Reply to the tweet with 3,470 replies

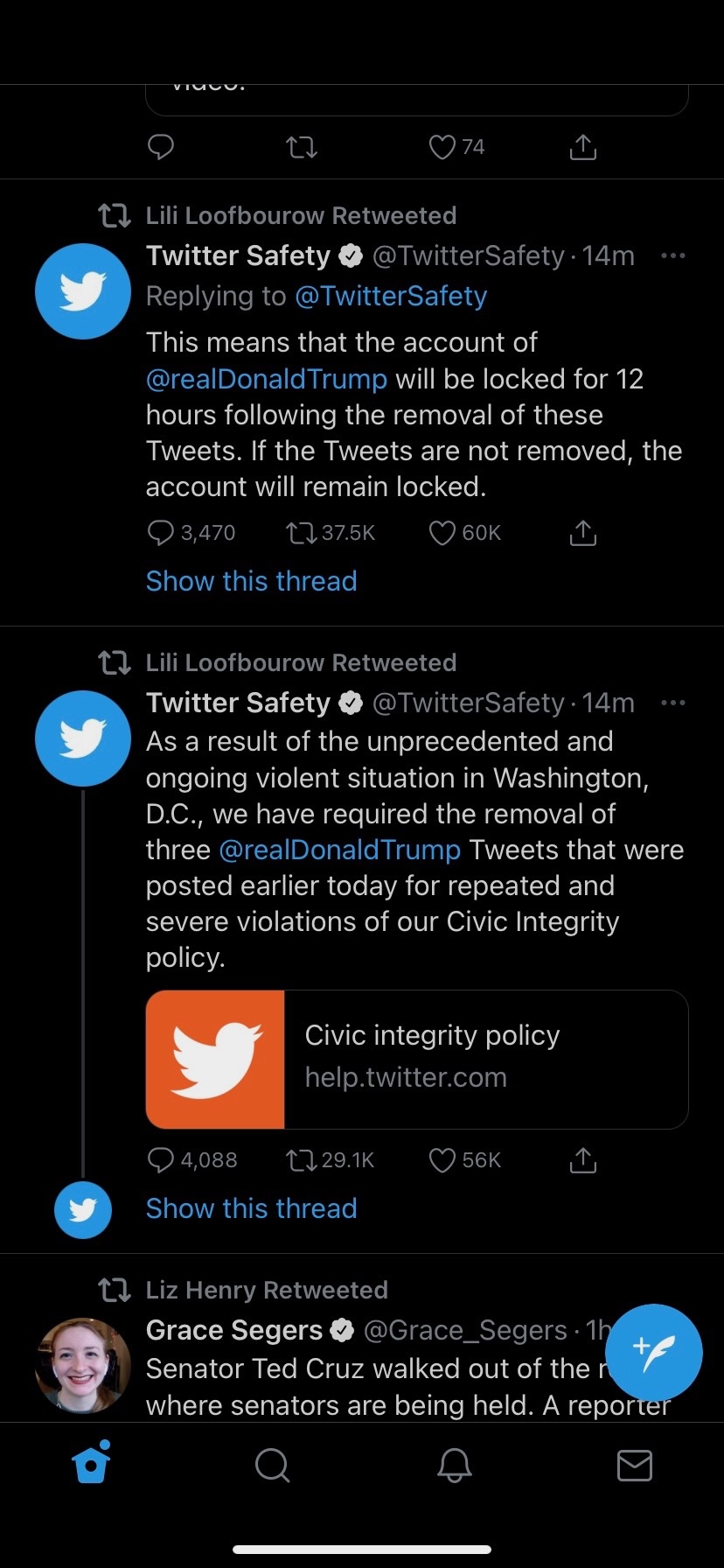pos(161,533)
